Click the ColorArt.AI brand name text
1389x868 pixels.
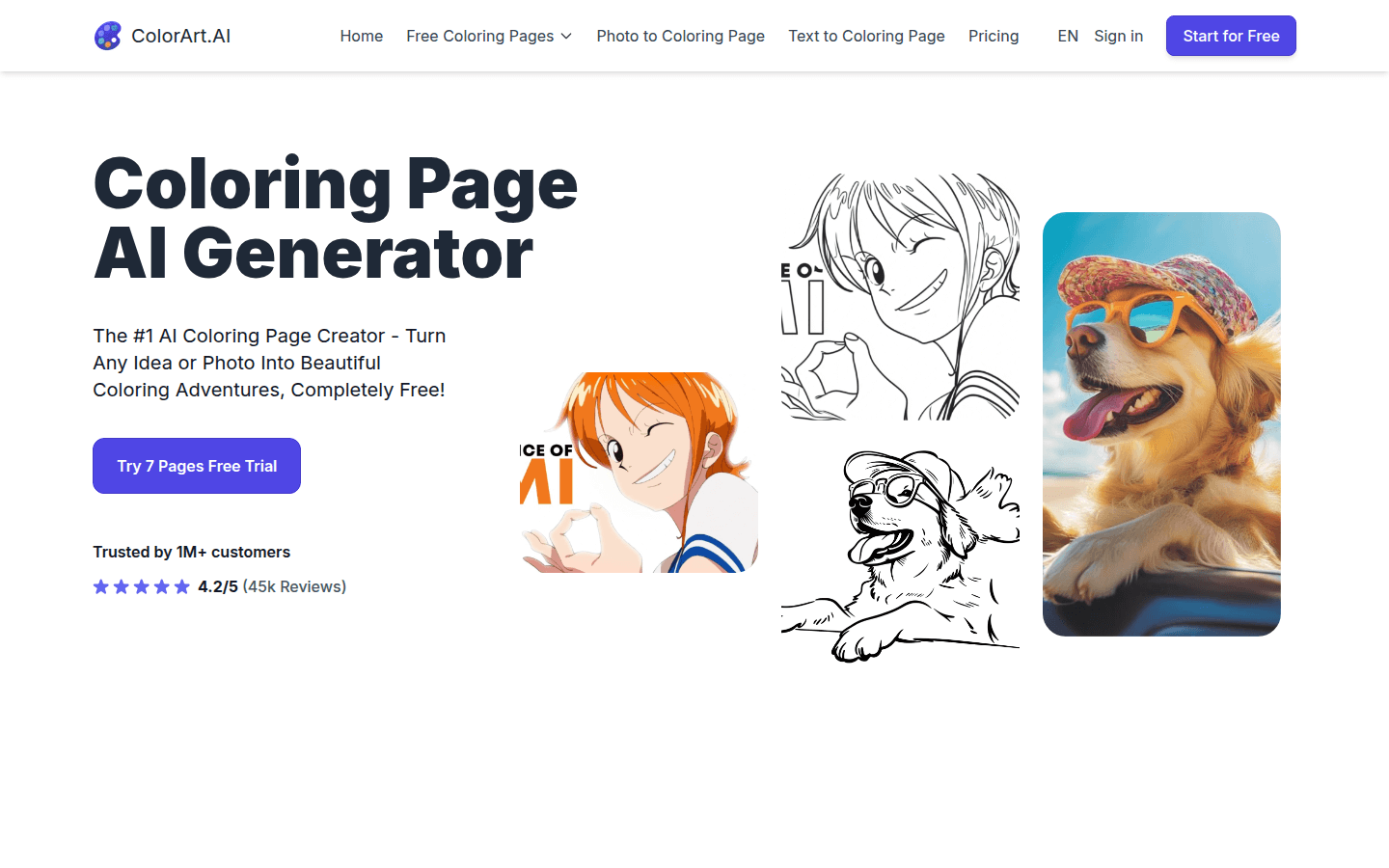click(181, 36)
